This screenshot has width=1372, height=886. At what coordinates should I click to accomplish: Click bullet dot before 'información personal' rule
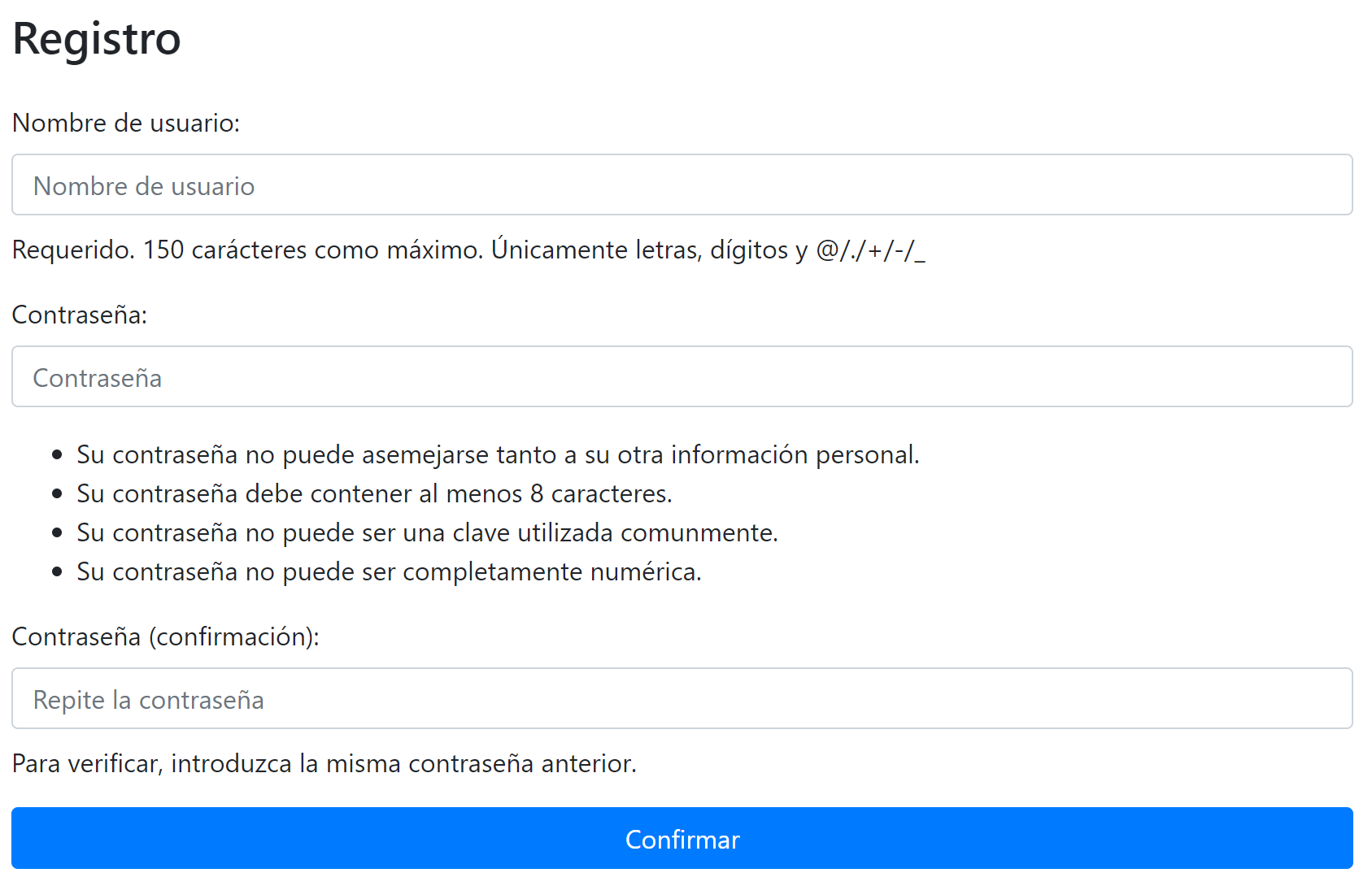57,454
